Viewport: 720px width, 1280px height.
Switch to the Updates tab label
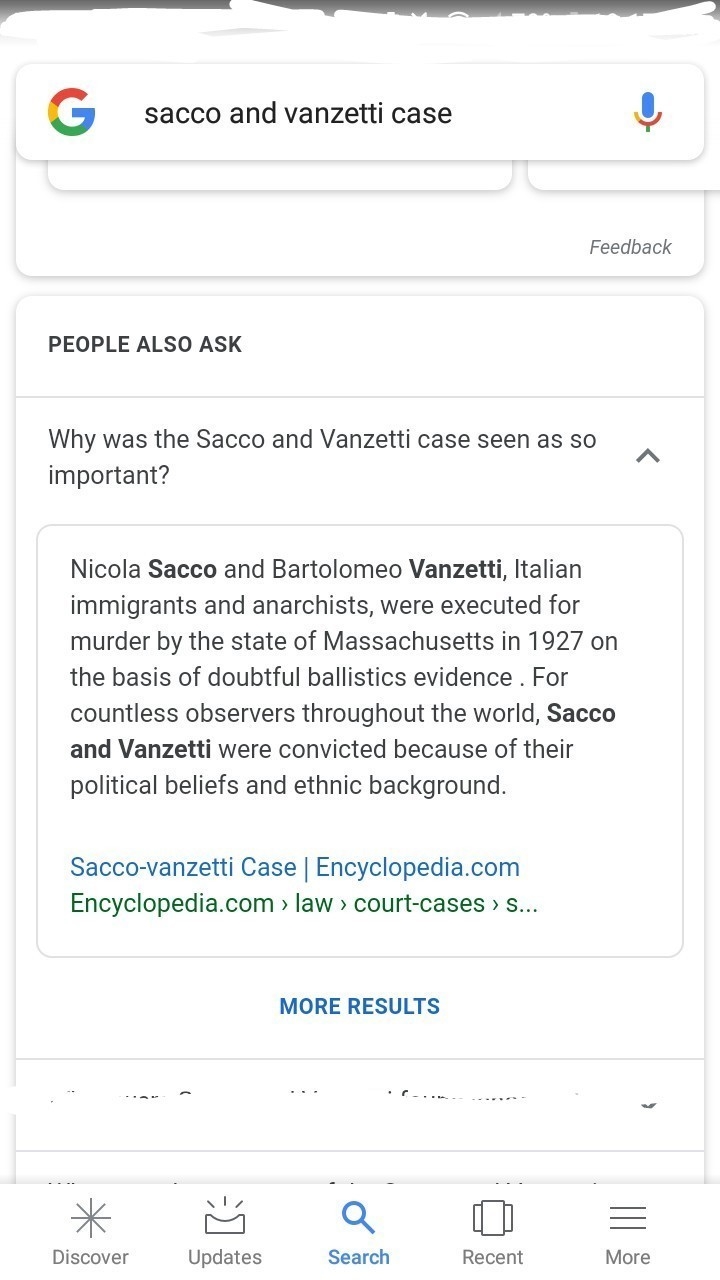(x=225, y=1258)
